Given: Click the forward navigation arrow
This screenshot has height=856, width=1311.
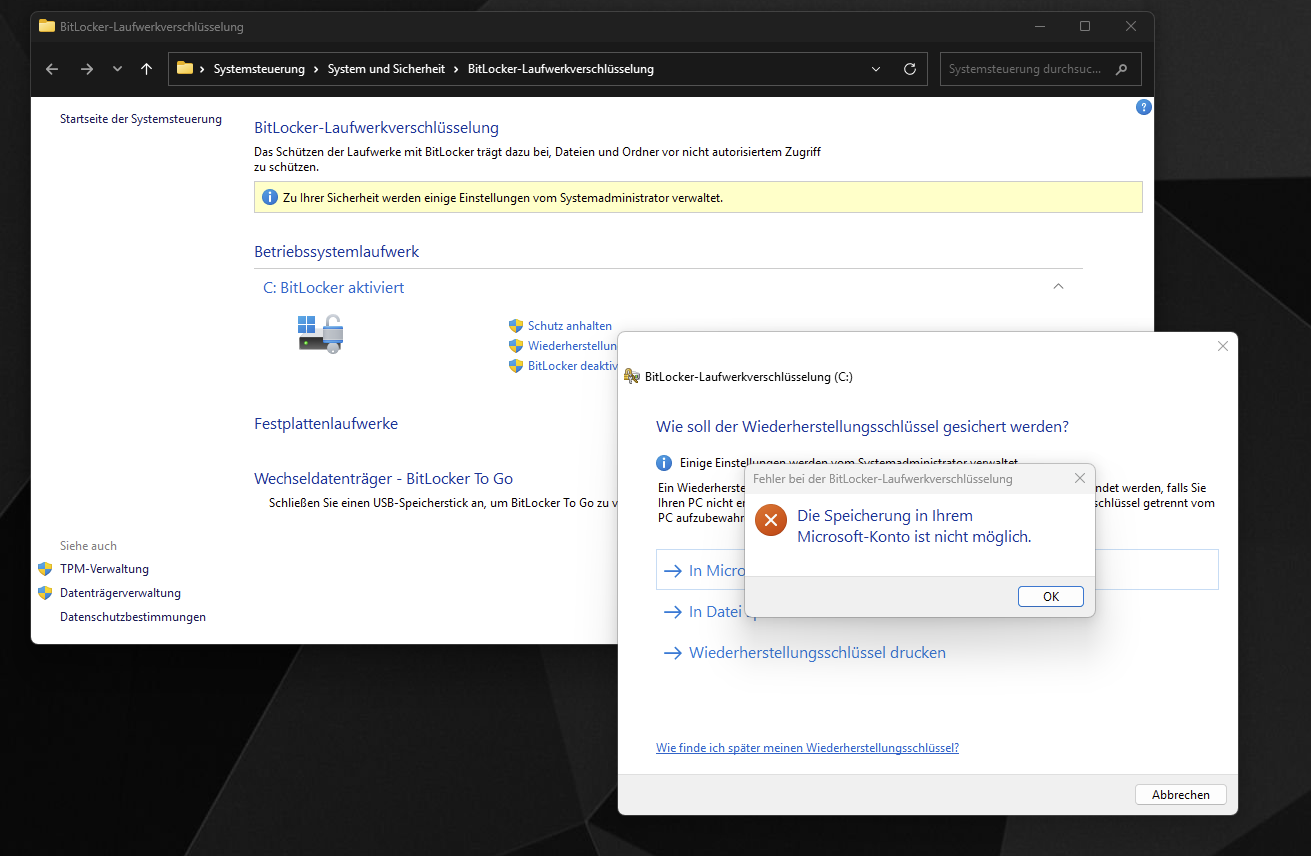Looking at the screenshot, I should pyautogui.click(x=87, y=69).
